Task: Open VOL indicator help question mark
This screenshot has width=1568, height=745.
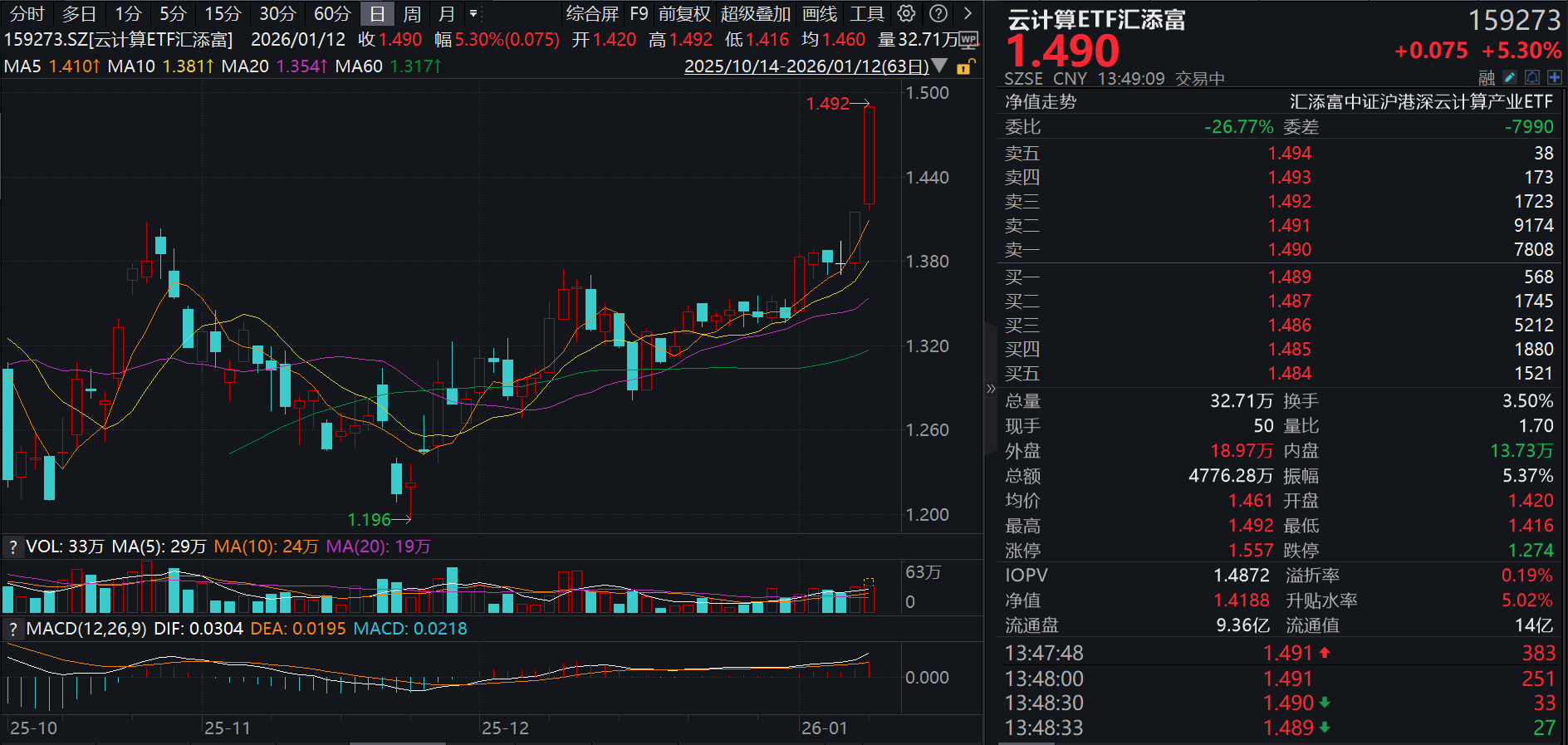Action: [x=12, y=546]
